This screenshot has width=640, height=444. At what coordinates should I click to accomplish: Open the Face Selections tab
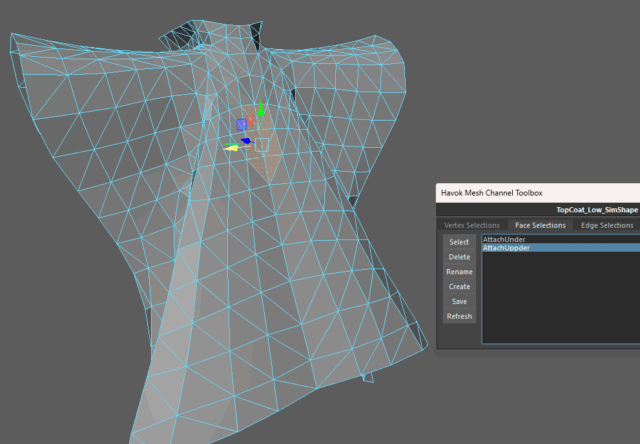(540, 226)
